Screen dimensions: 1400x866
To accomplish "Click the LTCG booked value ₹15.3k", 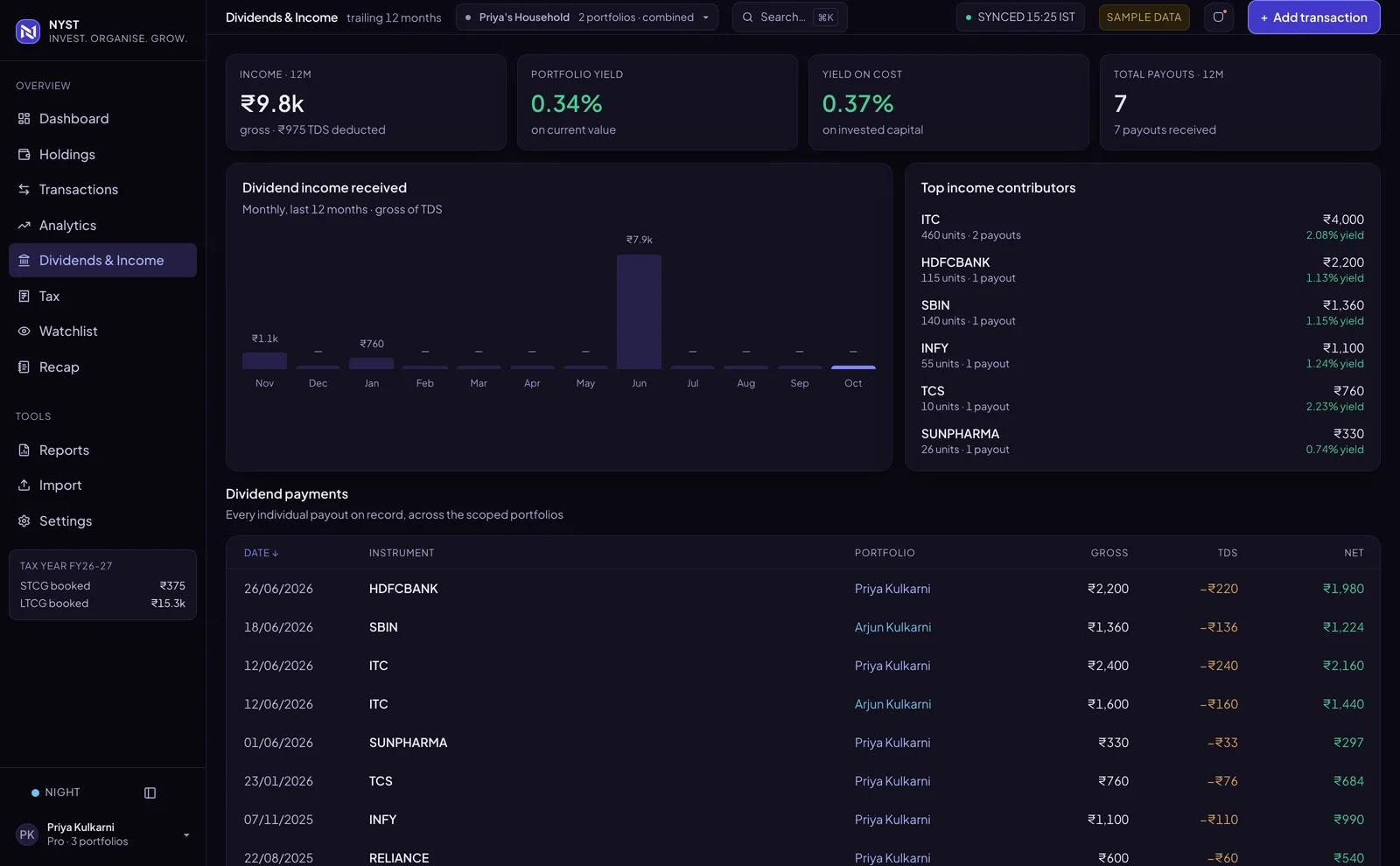I will click(x=168, y=604).
